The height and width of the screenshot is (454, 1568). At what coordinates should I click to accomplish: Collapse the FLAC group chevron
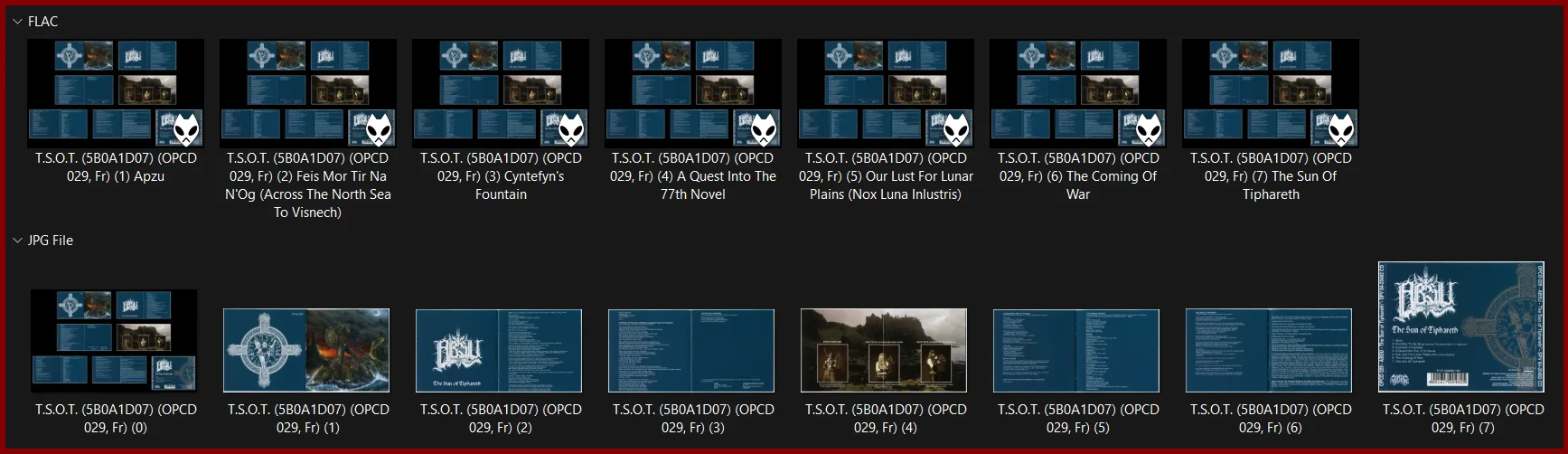point(17,21)
